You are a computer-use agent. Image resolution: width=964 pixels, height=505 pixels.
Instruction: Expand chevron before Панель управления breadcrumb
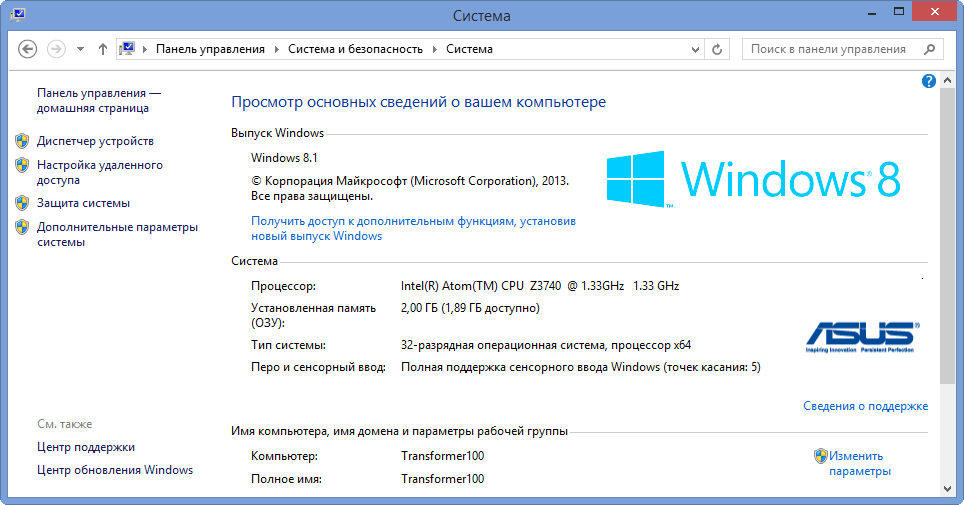pyautogui.click(x=145, y=49)
